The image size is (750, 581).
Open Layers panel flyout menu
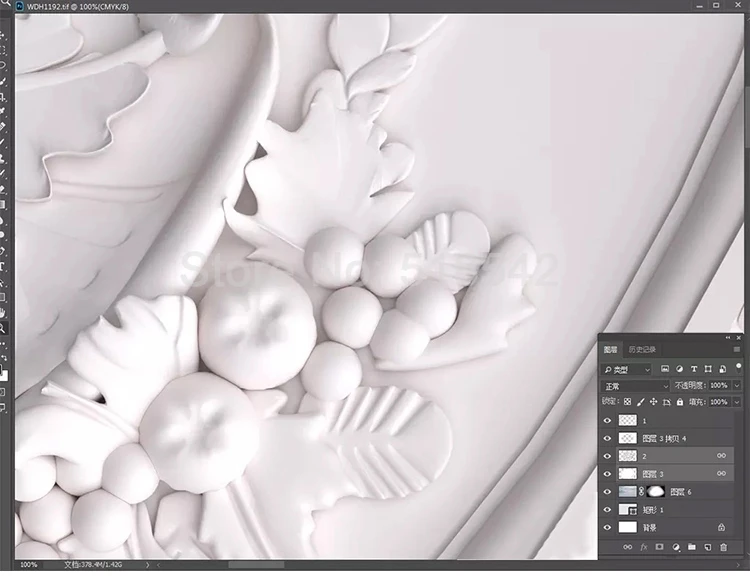[x=737, y=350]
